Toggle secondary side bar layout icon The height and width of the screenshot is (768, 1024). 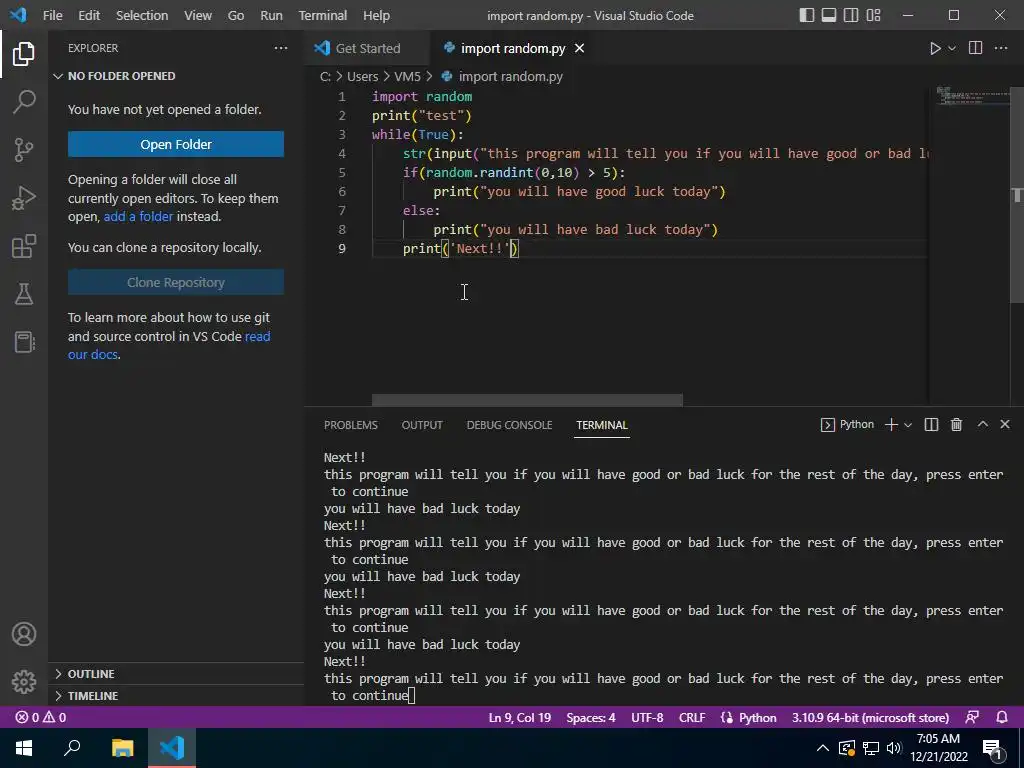click(x=851, y=15)
